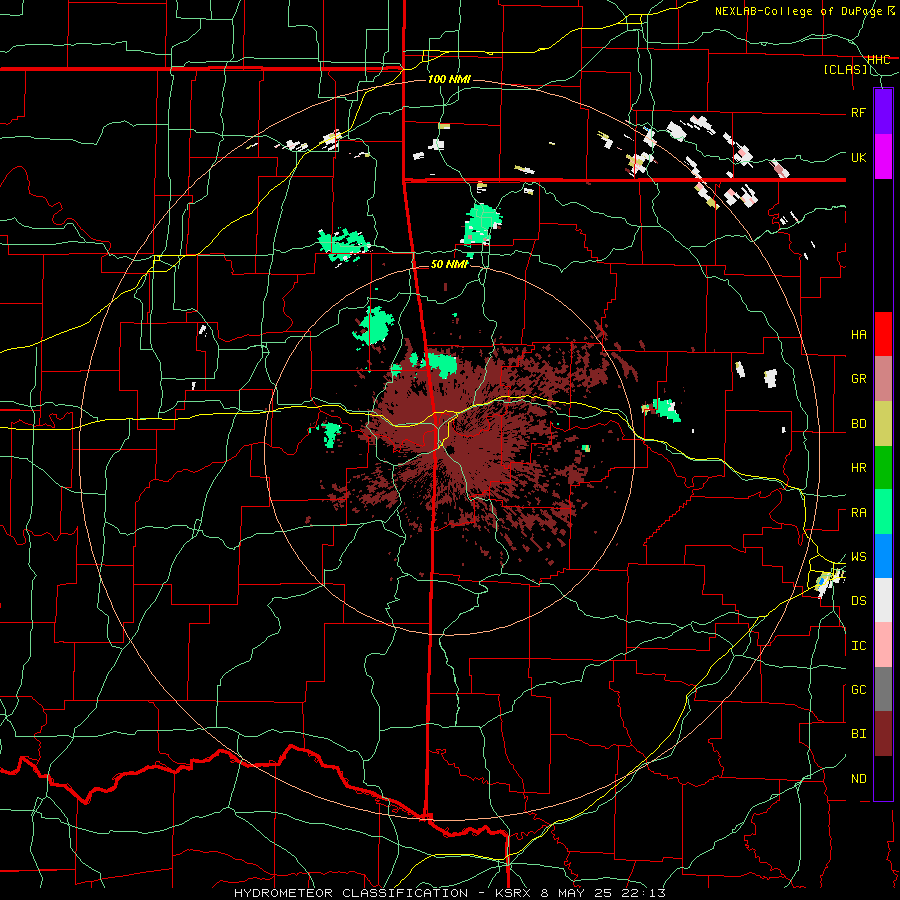
Task: Click the 50 NMI range ring label
Action: pos(449,264)
